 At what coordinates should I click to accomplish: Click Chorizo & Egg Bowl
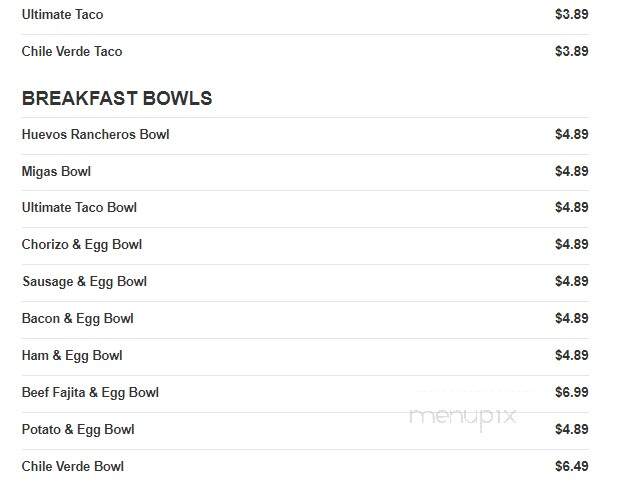(81, 245)
